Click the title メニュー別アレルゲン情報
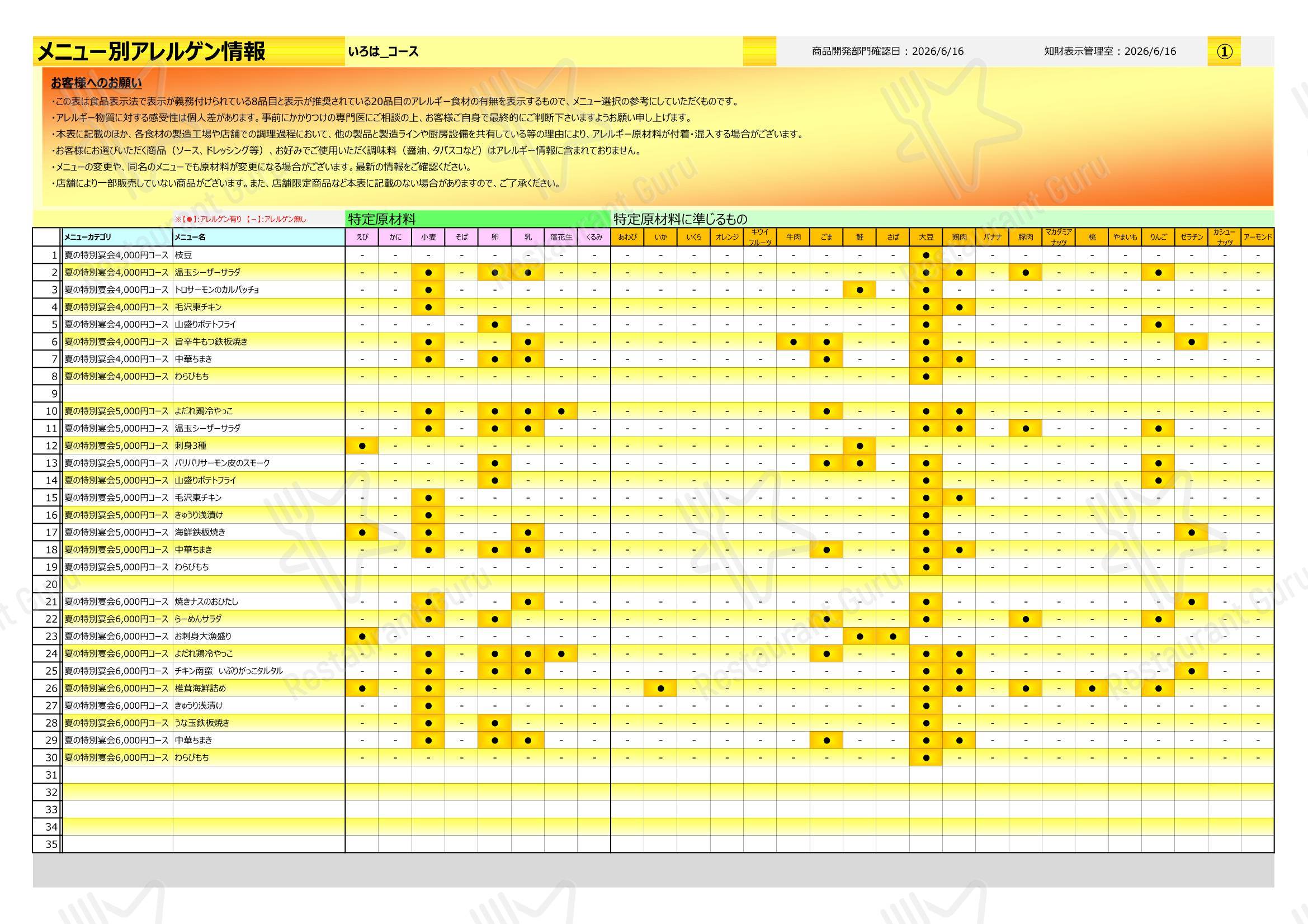 pos(151,51)
